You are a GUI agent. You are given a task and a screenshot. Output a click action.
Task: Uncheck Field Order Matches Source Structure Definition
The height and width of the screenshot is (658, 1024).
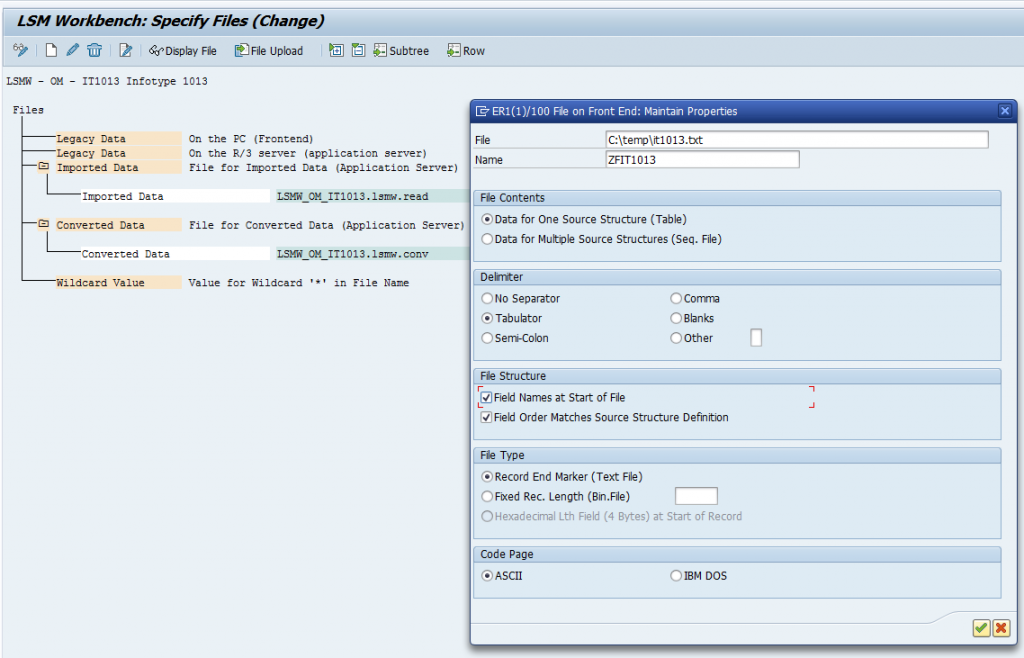[x=487, y=418]
